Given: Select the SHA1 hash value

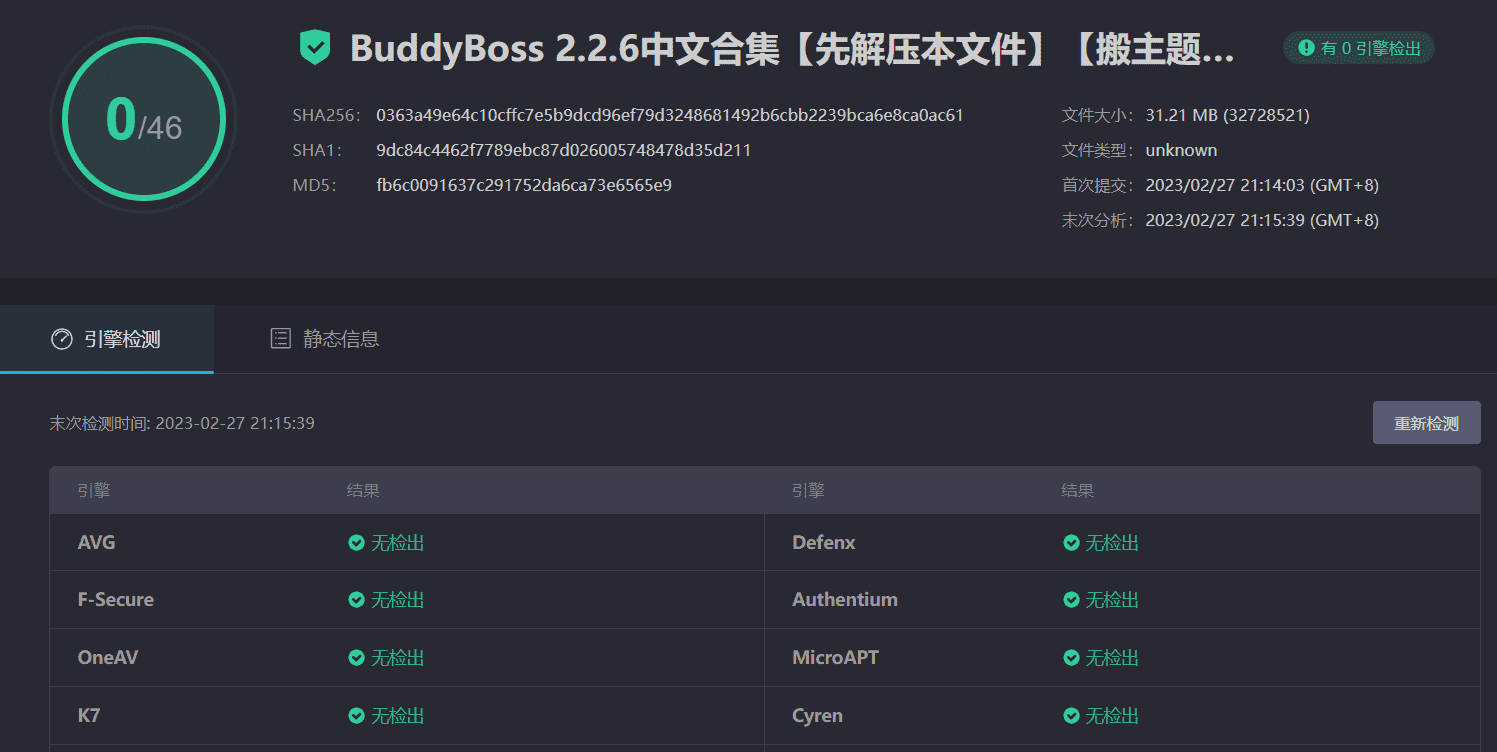Looking at the screenshot, I should pos(563,150).
